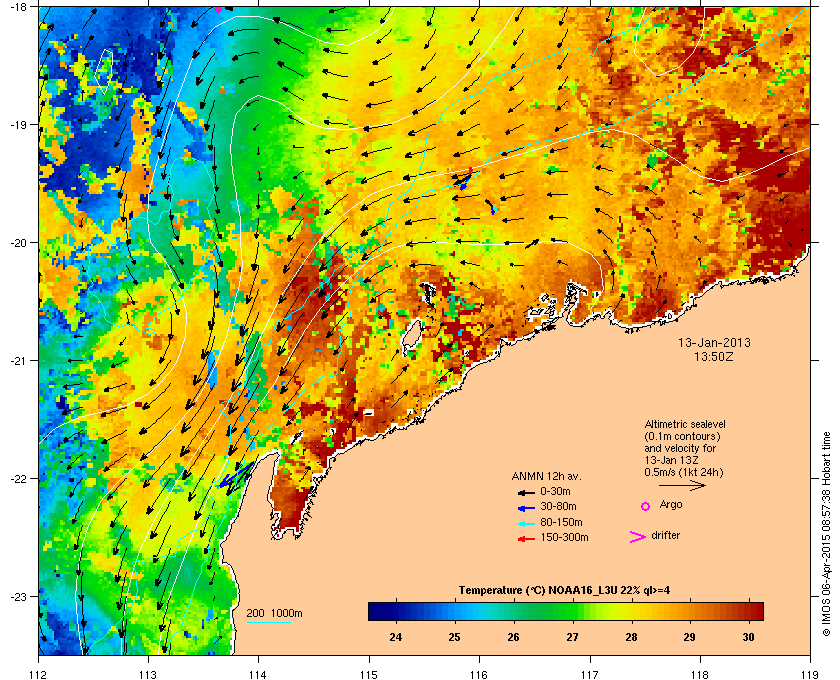Image resolution: width=840 pixels, height=680 pixels.
Task: Click the '13-Jan-2013' date label
Action: (714, 342)
